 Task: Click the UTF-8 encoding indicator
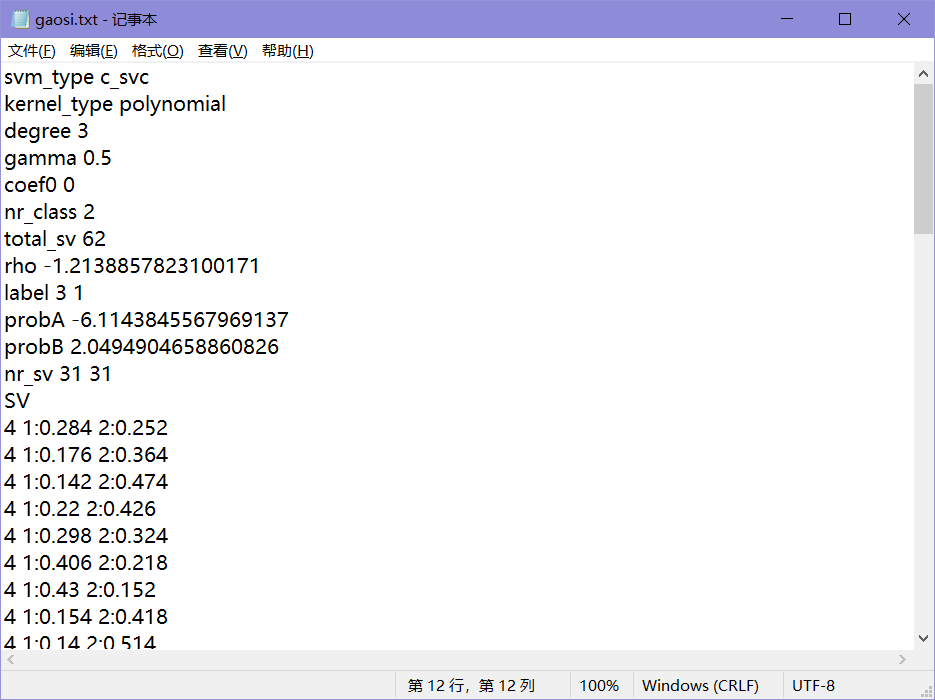pos(813,685)
